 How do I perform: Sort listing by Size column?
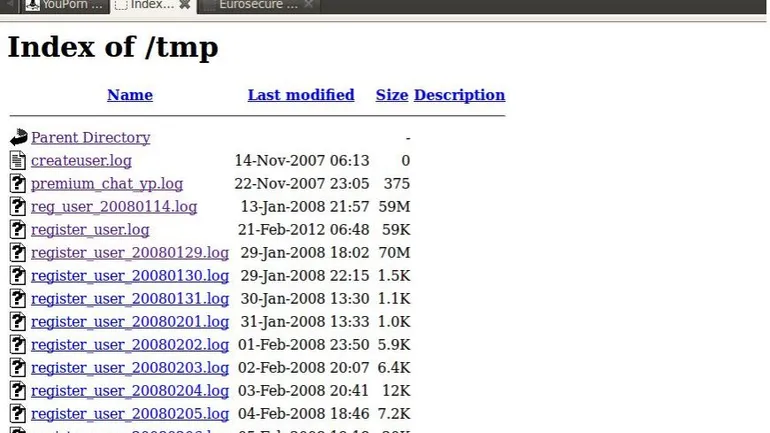tap(392, 95)
